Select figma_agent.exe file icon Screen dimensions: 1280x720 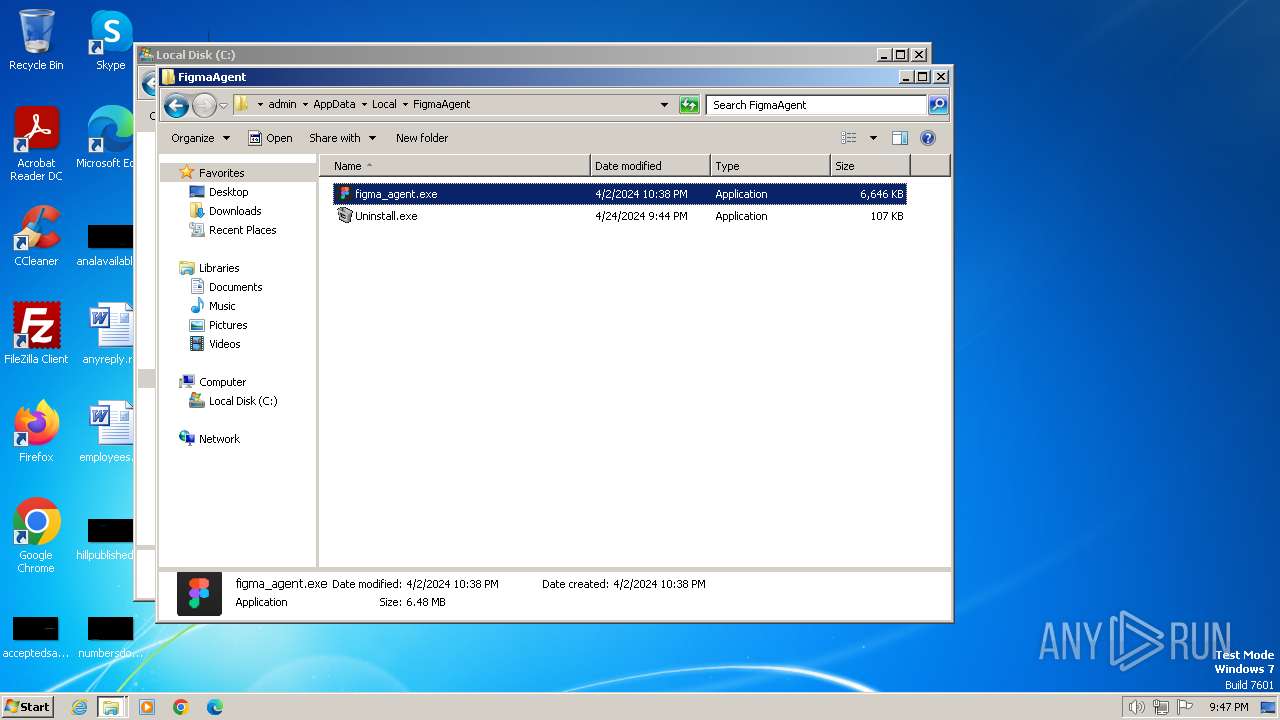tap(344, 194)
